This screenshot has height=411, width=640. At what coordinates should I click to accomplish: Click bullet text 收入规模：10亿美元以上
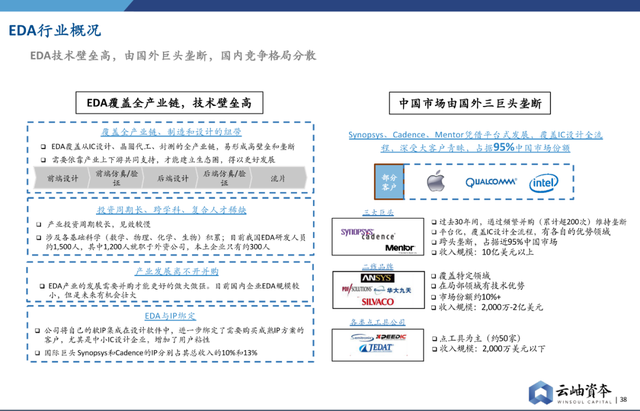[x=486, y=252]
